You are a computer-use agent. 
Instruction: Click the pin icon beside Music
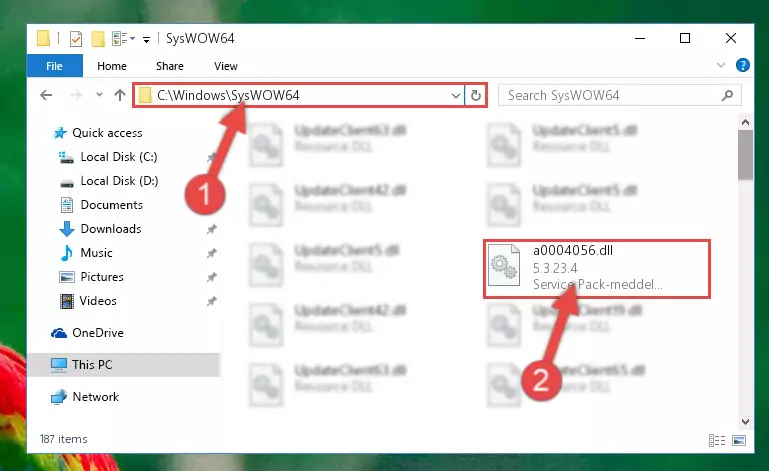point(211,253)
